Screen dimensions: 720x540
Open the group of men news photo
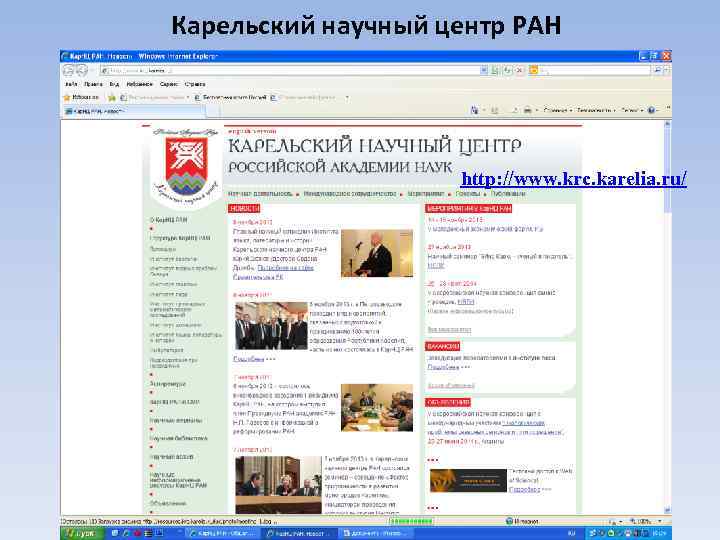pos(271,326)
